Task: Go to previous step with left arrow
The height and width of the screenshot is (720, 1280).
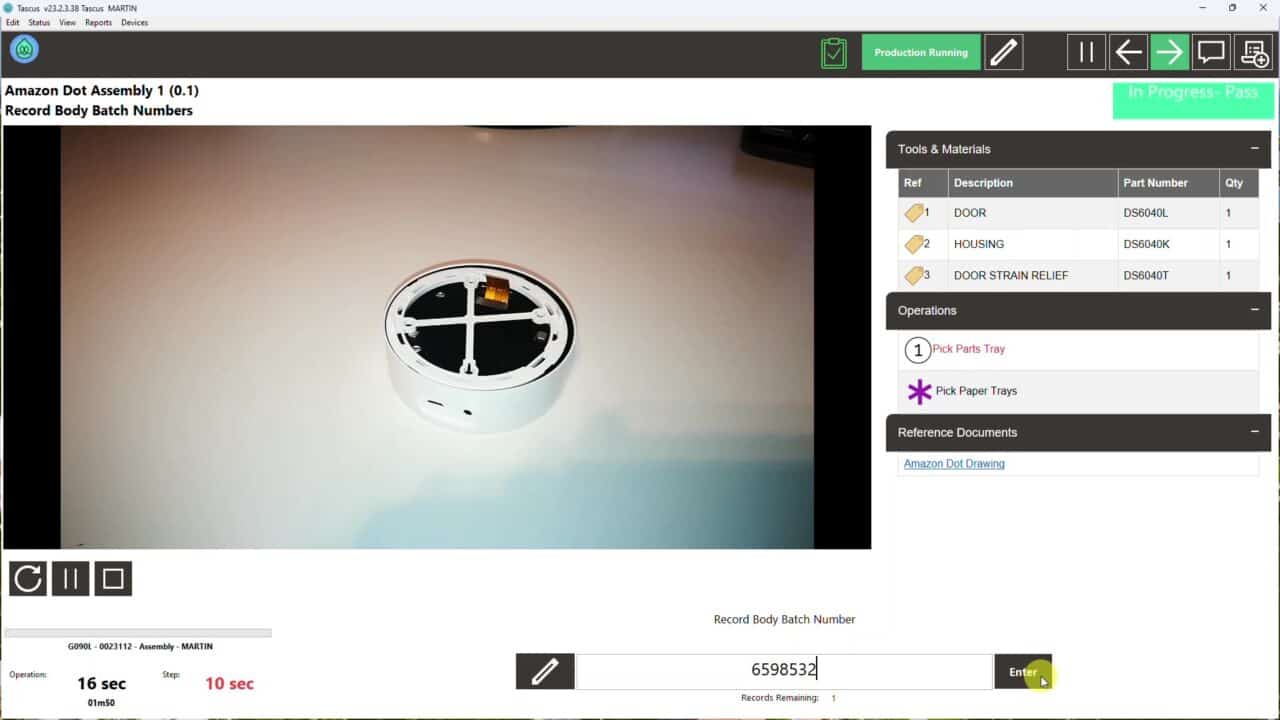Action: click(1128, 52)
